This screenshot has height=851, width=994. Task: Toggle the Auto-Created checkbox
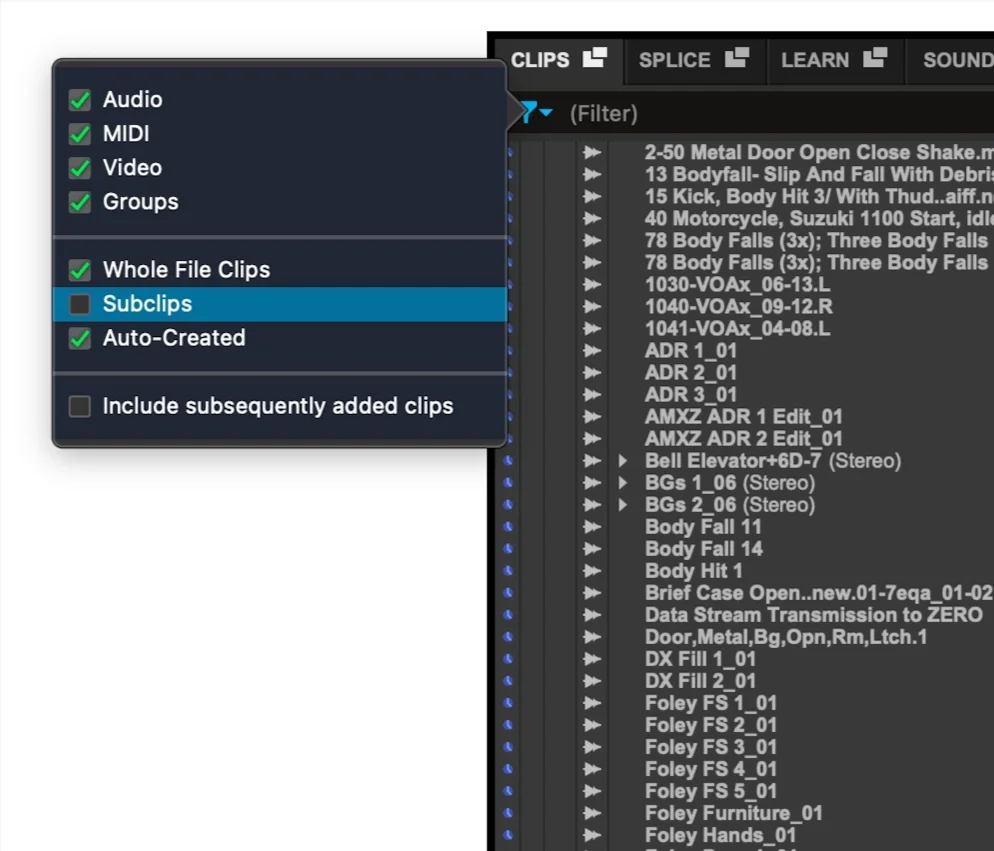tap(80, 338)
